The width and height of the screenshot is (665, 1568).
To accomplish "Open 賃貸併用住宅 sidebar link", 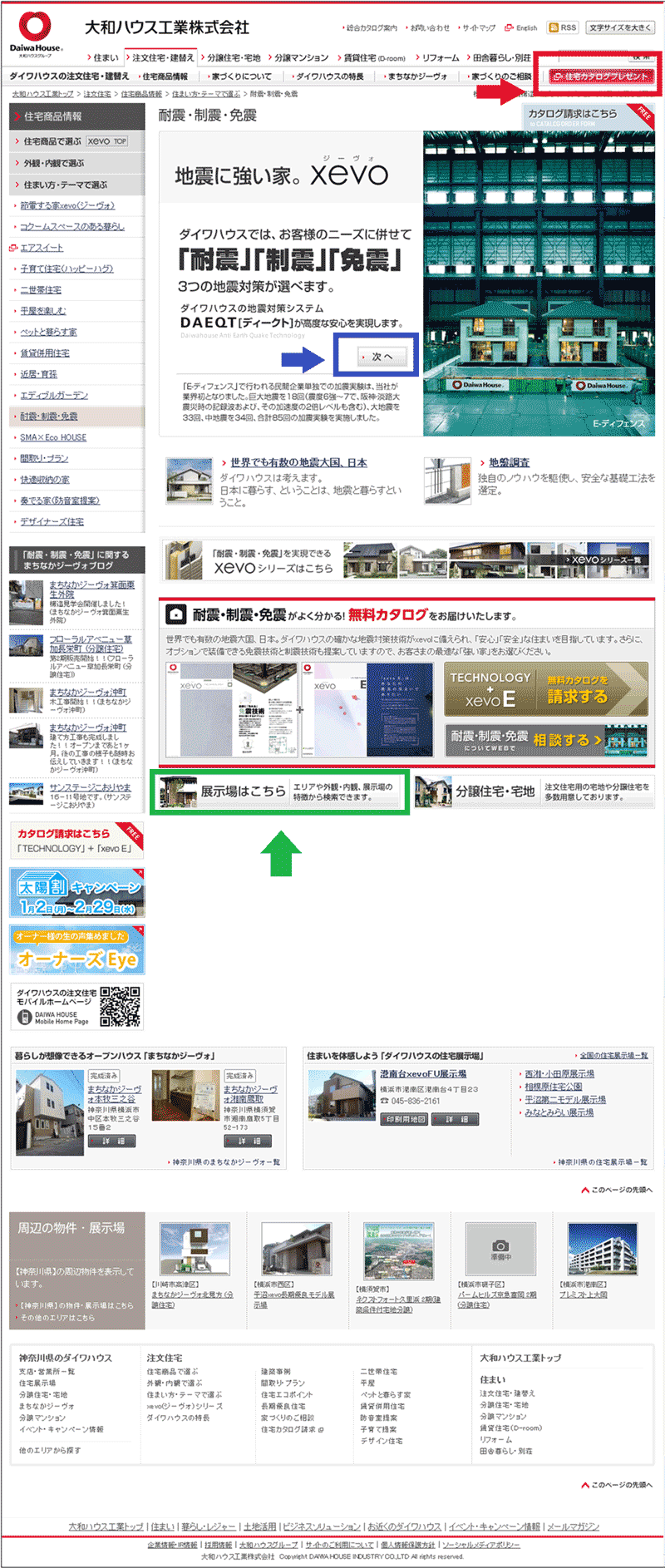I will [45, 353].
